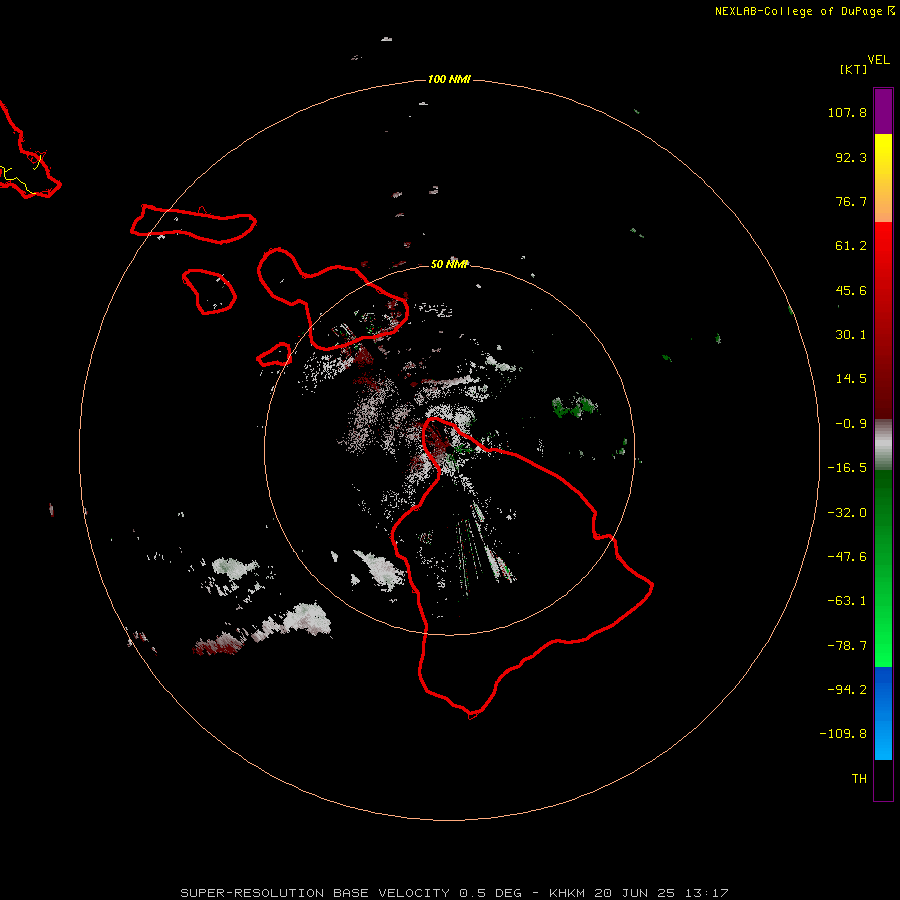Click the -32.0 legend value
900x900 pixels.
click(x=847, y=513)
